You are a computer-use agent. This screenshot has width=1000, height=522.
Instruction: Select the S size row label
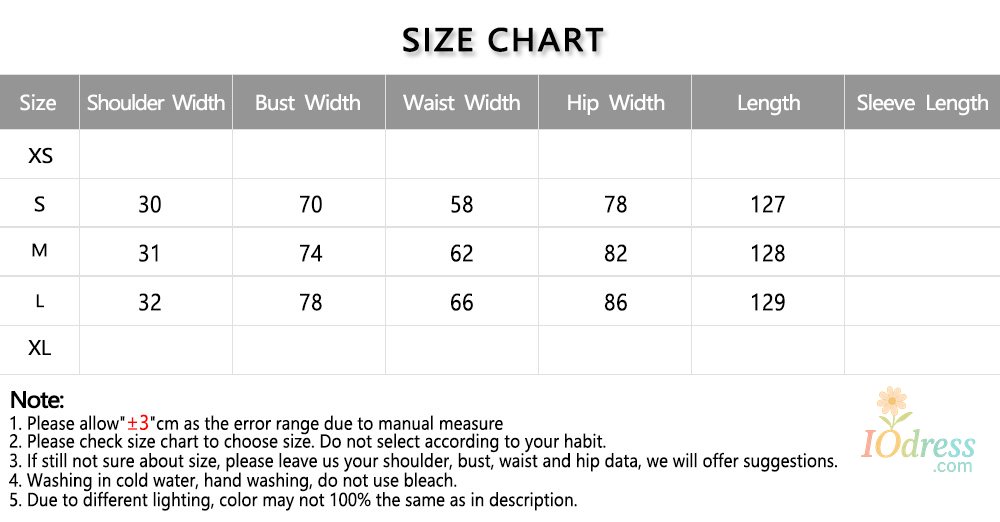pos(40,204)
